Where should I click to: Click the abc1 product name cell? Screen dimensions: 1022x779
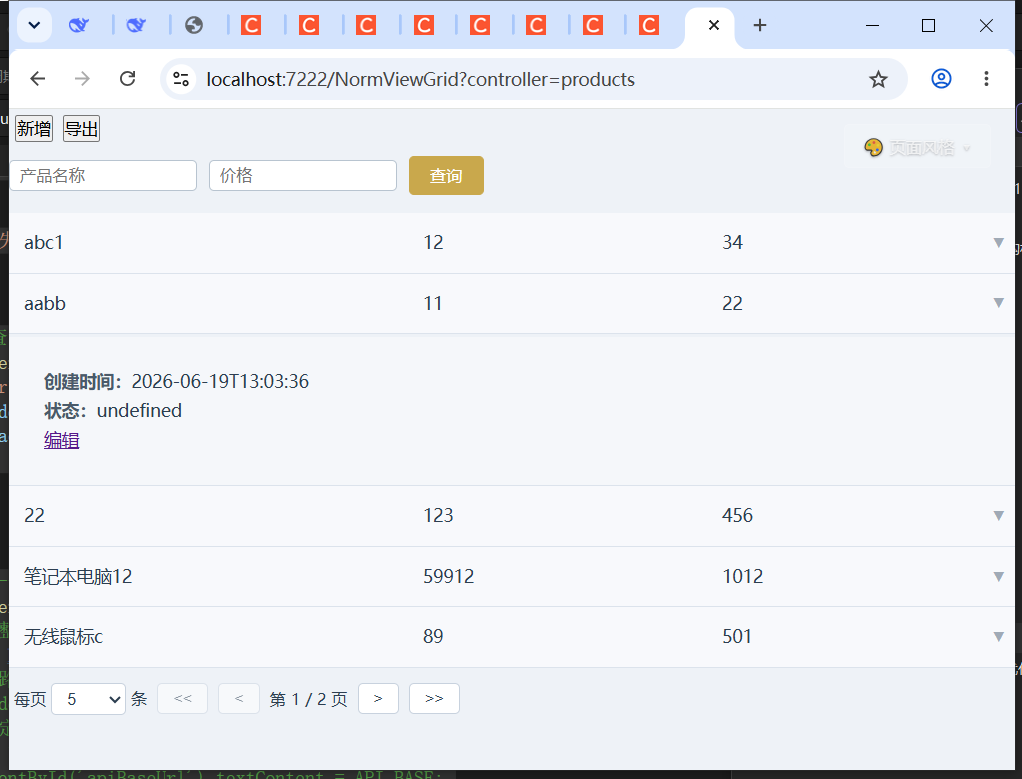pyautogui.click(x=44, y=243)
